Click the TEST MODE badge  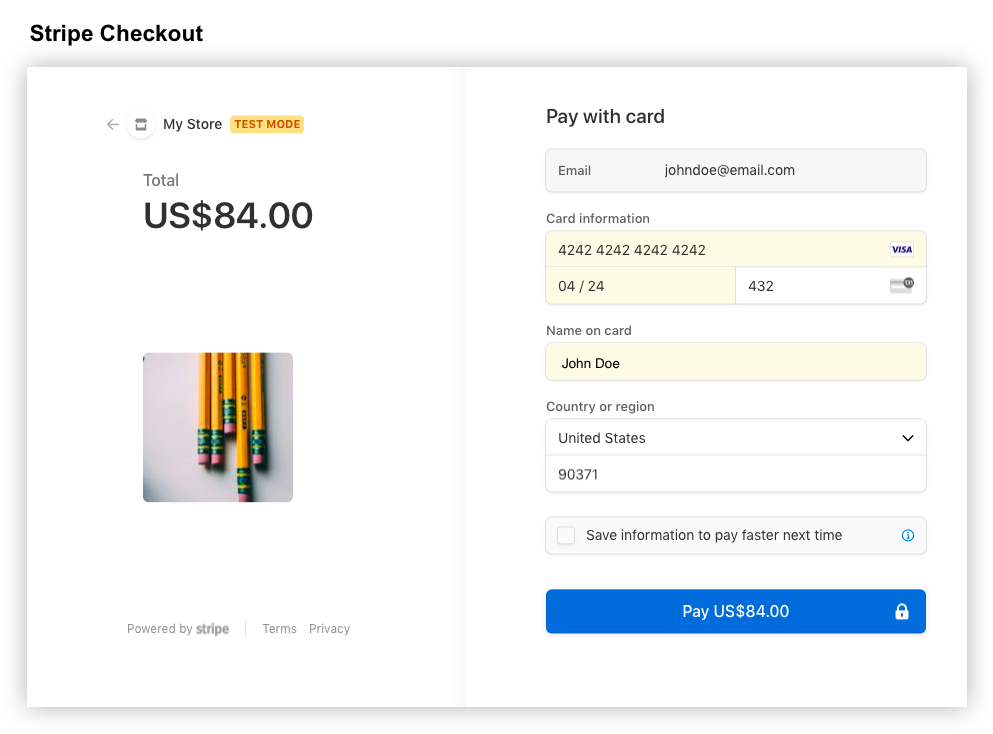[267, 124]
